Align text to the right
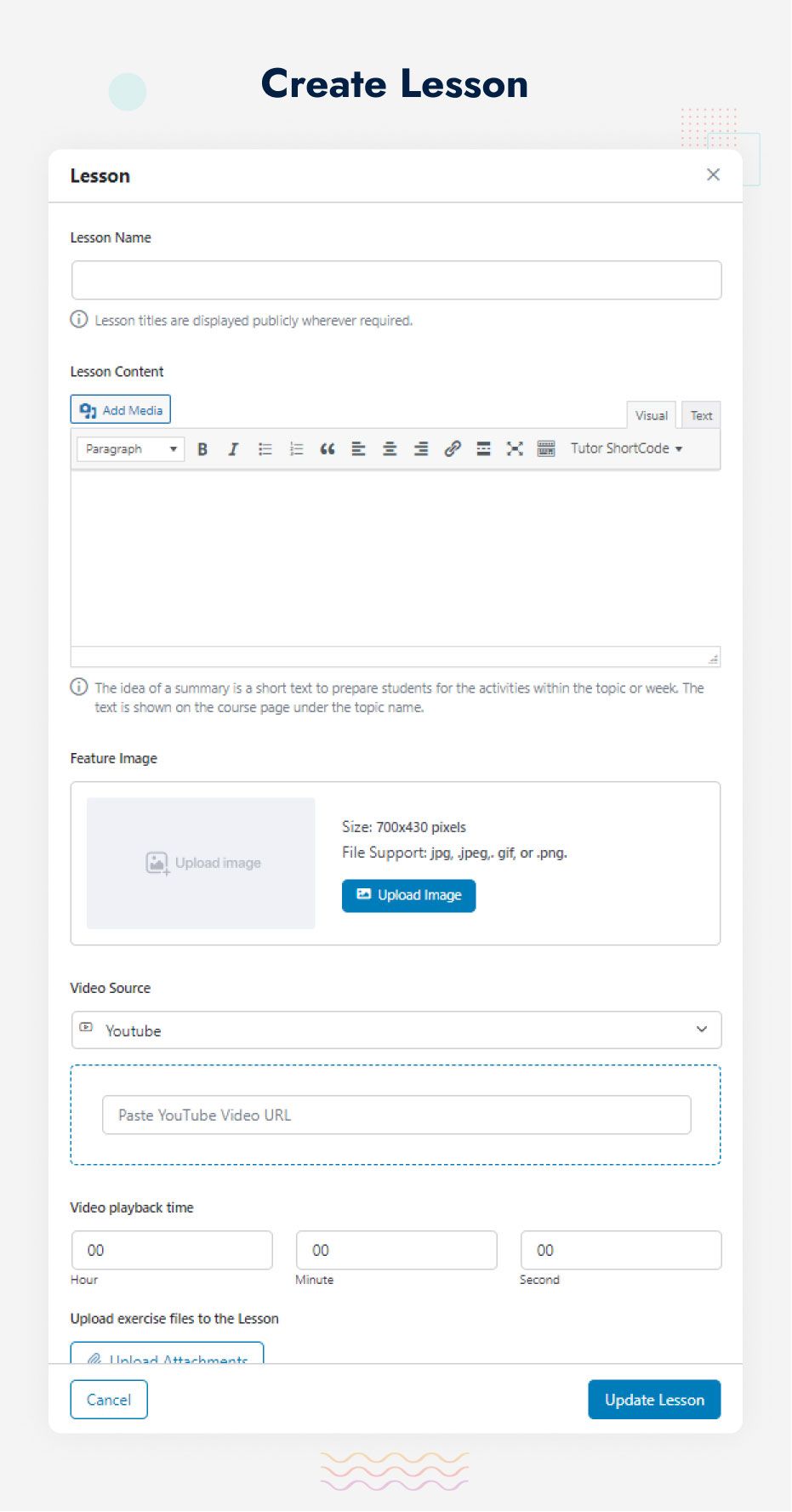 pos(421,449)
